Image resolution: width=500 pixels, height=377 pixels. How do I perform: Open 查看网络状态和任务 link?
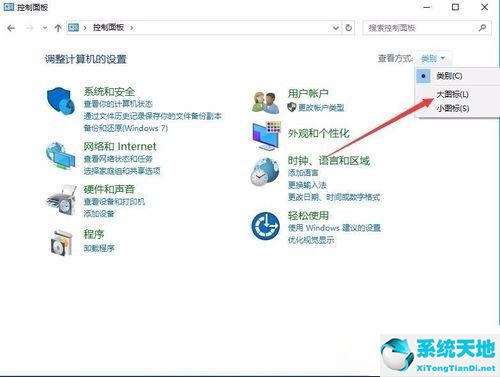[118, 159]
